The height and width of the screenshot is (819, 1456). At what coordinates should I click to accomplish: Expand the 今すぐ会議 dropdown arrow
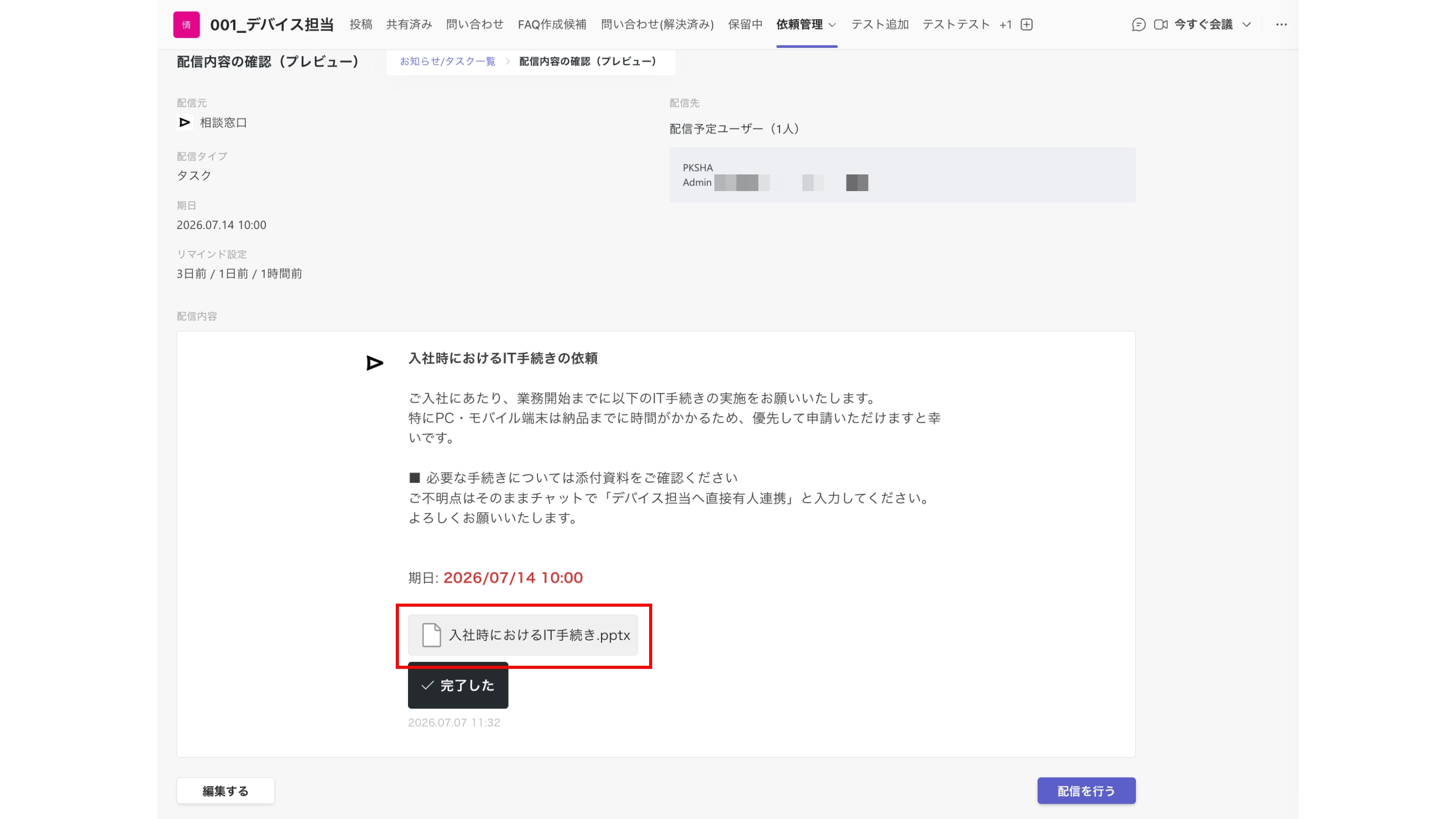click(1246, 25)
